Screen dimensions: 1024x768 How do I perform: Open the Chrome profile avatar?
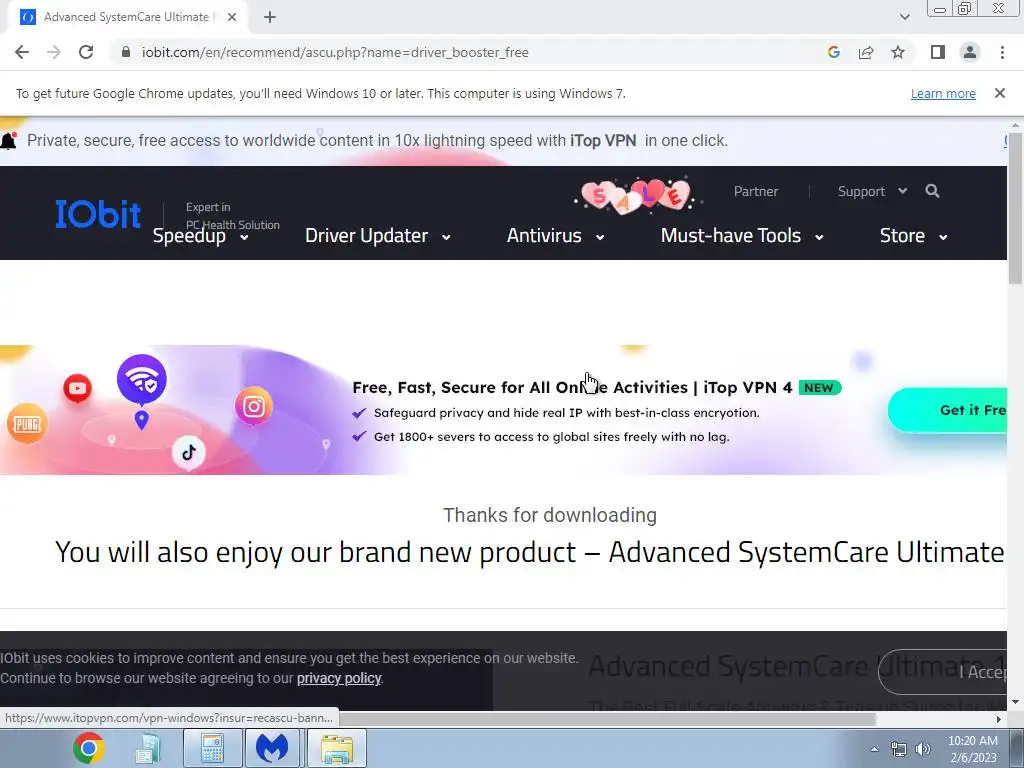(x=970, y=52)
